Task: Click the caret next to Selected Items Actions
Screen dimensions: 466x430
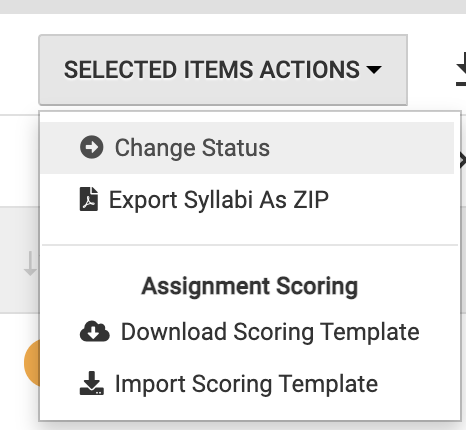Action: click(374, 69)
